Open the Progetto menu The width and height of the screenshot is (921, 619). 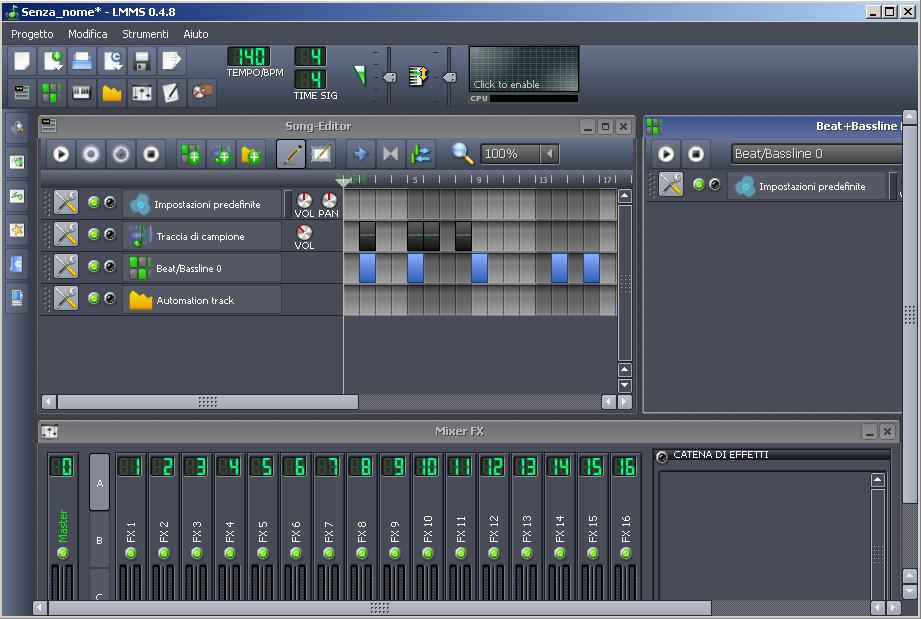coord(33,34)
